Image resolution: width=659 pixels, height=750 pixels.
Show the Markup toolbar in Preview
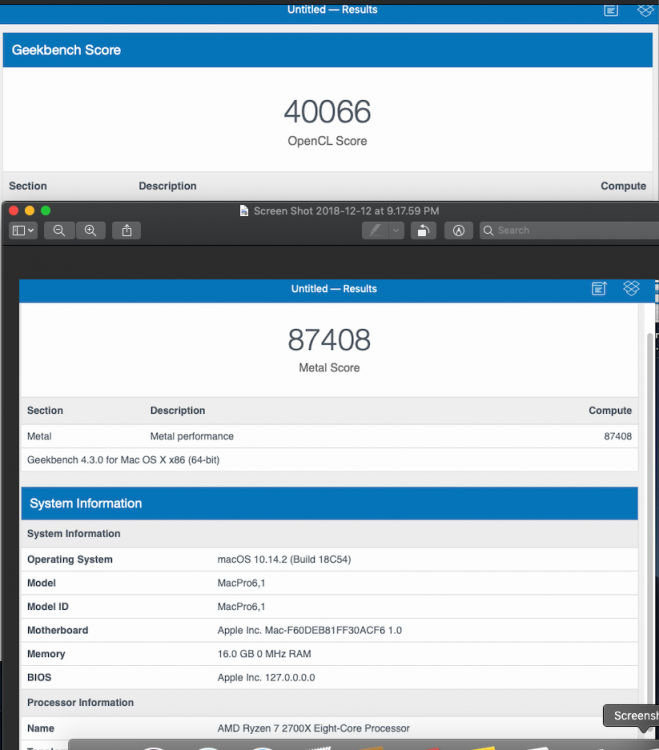click(459, 231)
